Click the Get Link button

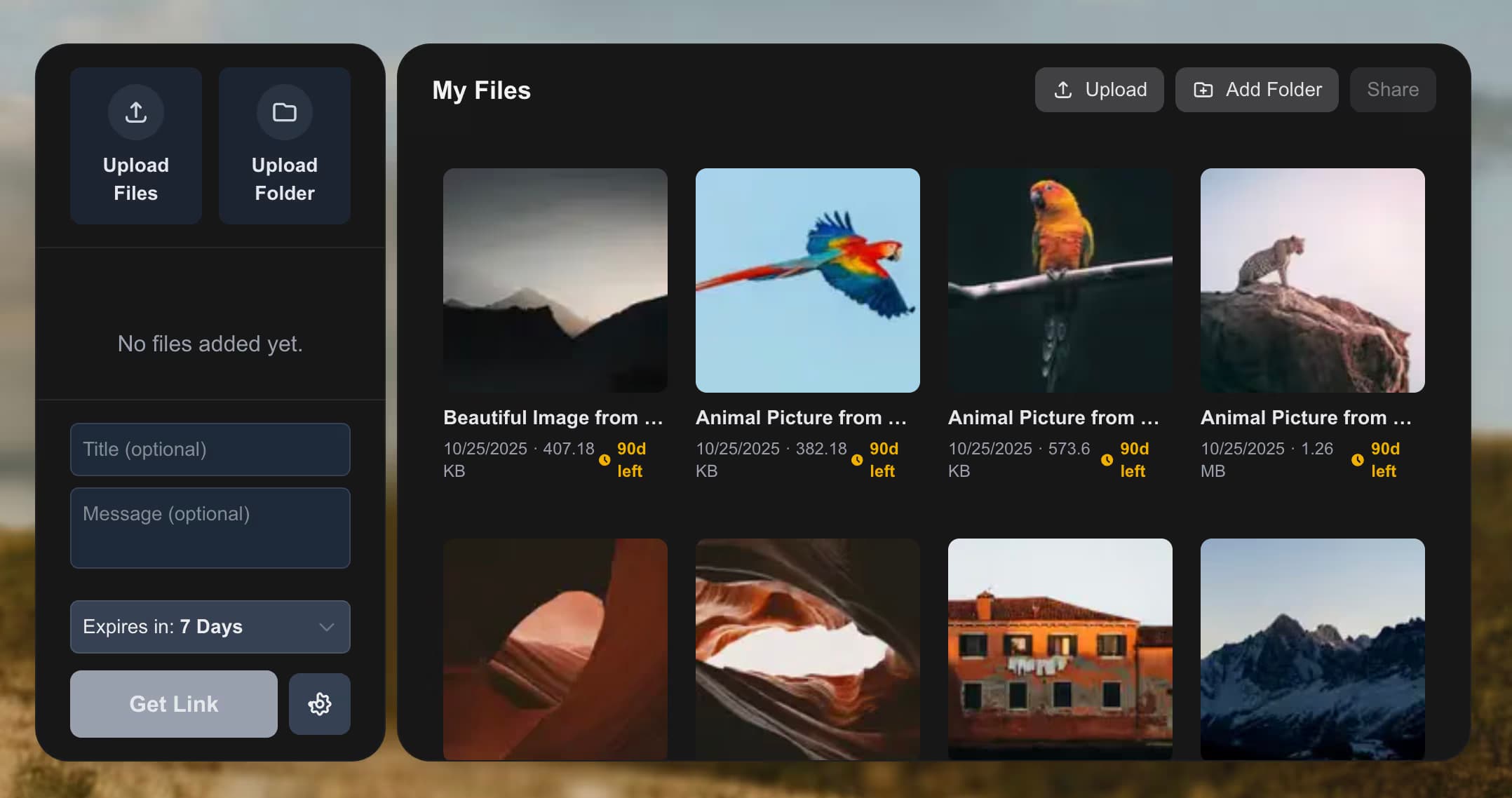[x=173, y=704]
